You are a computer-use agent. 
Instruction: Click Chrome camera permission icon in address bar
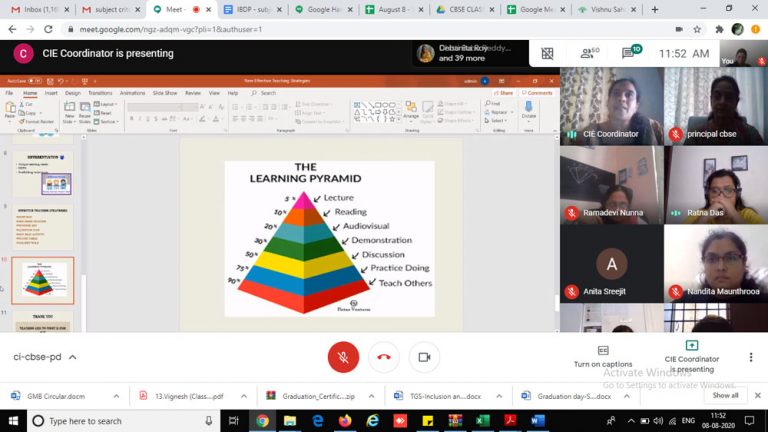(x=679, y=29)
